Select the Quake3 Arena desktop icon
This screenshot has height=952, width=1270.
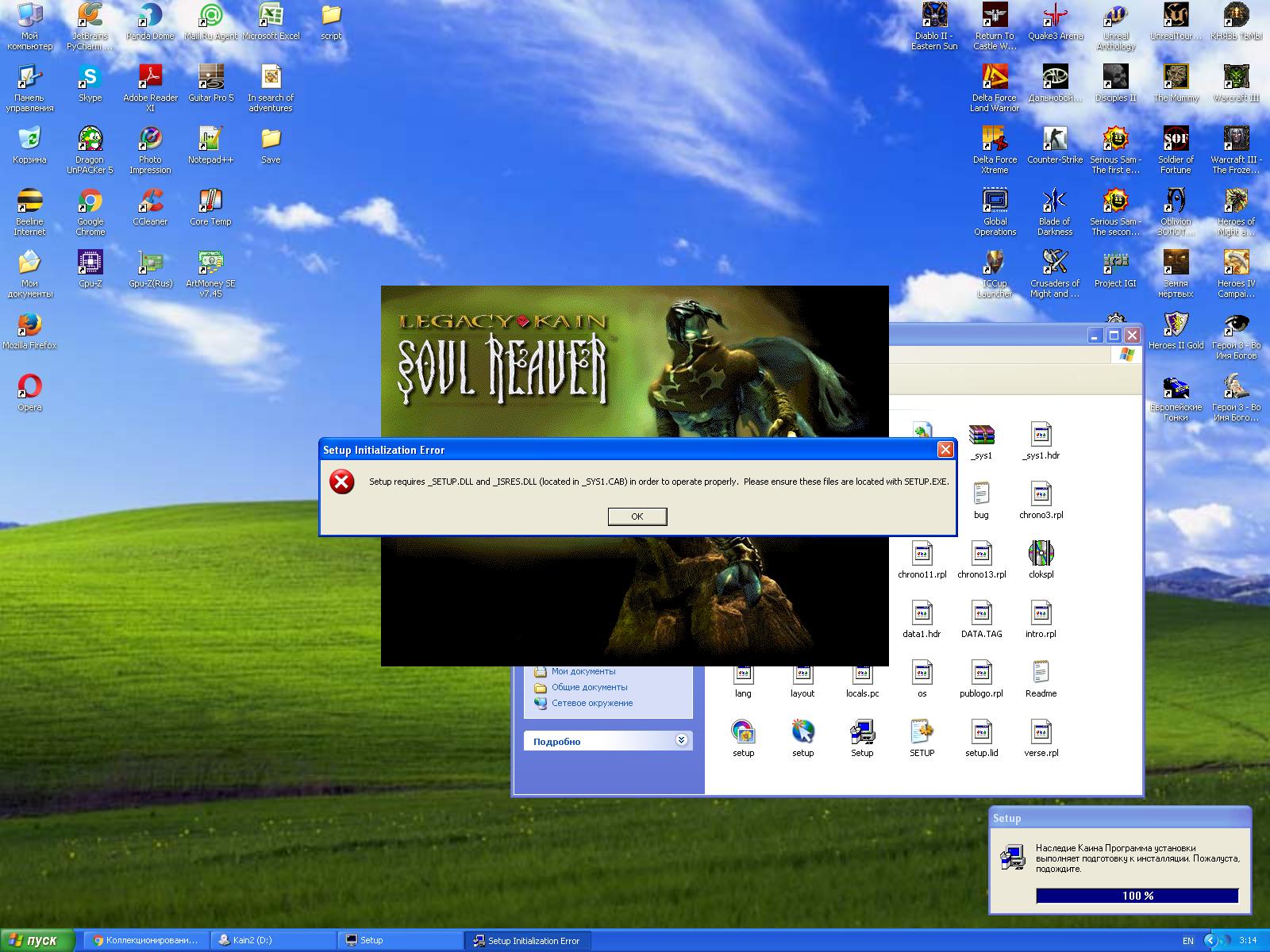[1054, 16]
